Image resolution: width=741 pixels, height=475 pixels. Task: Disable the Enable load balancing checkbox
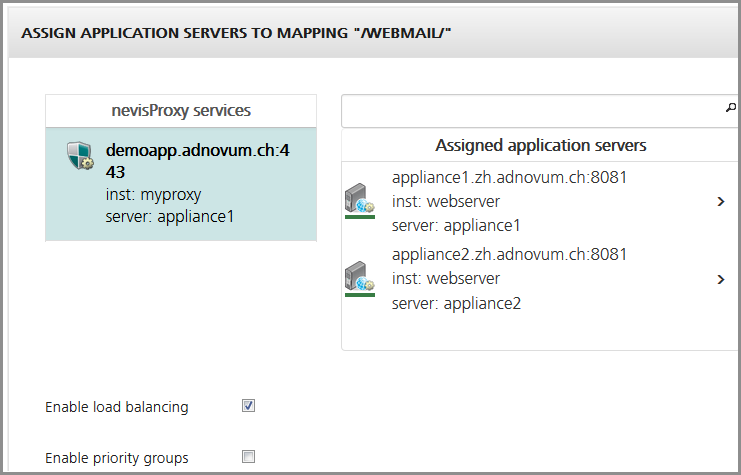249,406
